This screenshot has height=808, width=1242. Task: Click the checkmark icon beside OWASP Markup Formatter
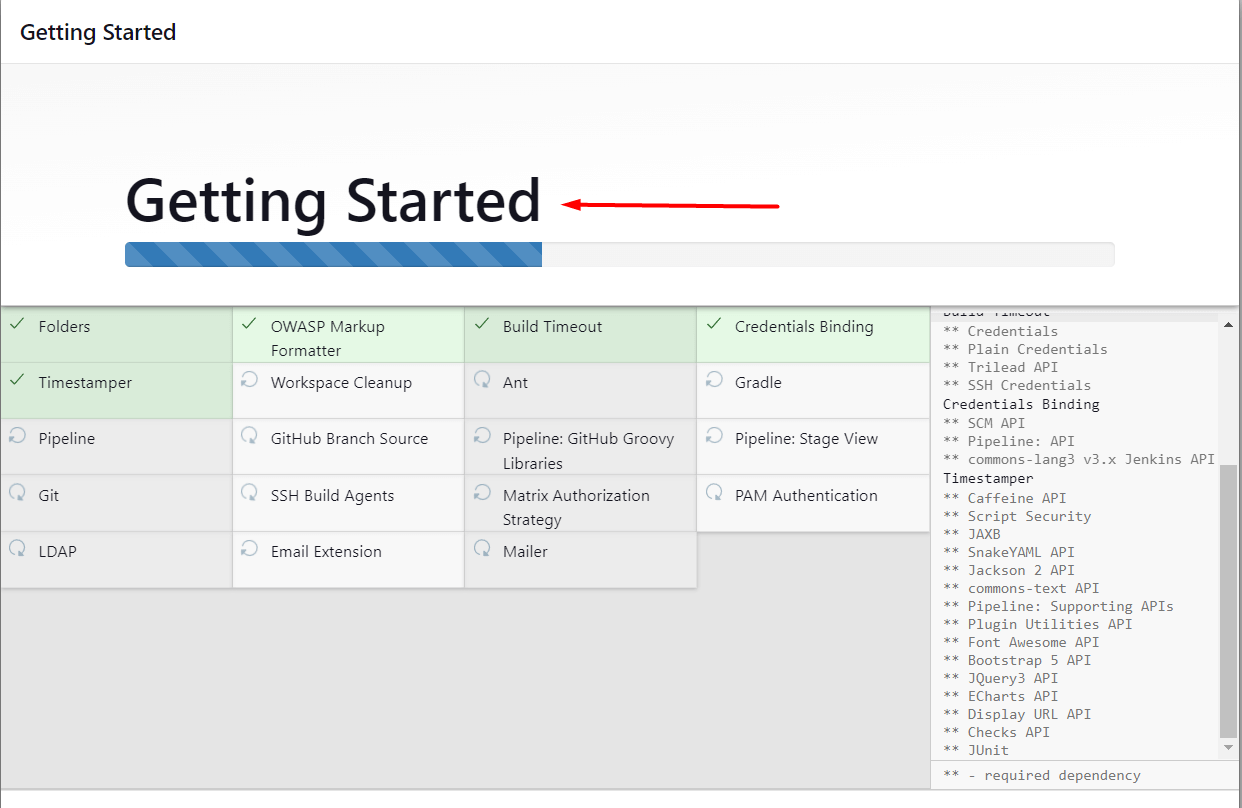[x=249, y=324]
